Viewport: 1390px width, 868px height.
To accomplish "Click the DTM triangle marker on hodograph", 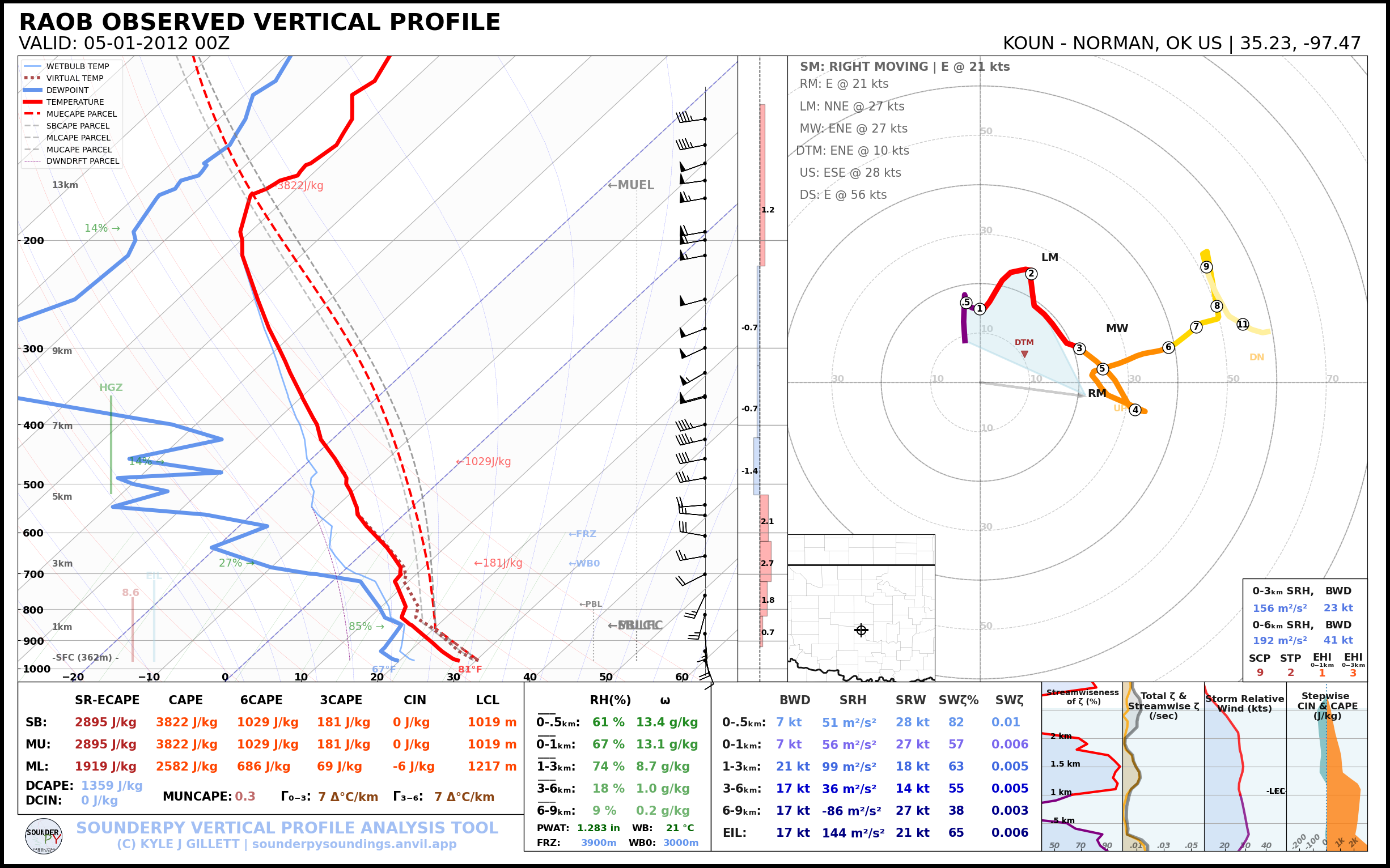I will click(1025, 354).
